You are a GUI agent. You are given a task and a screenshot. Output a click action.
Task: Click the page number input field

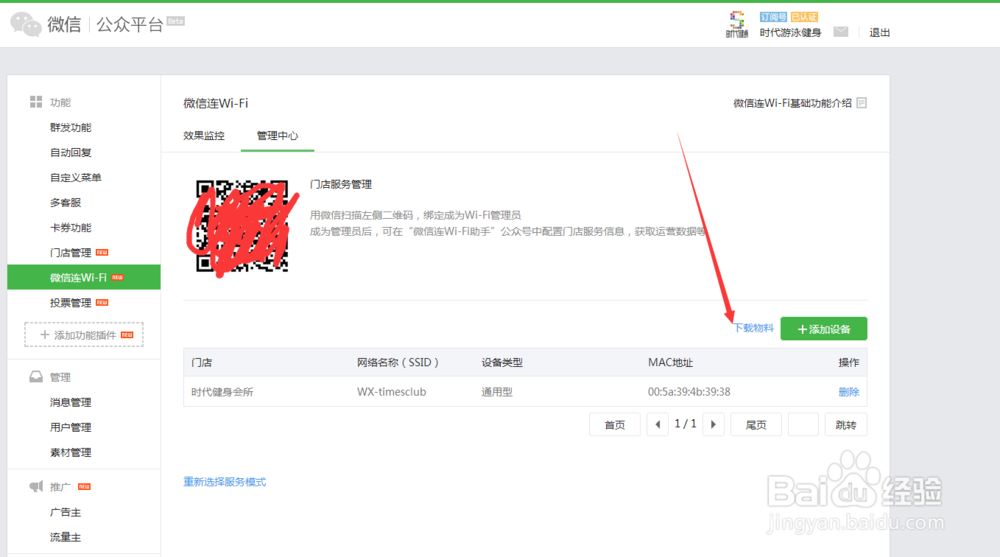point(803,424)
